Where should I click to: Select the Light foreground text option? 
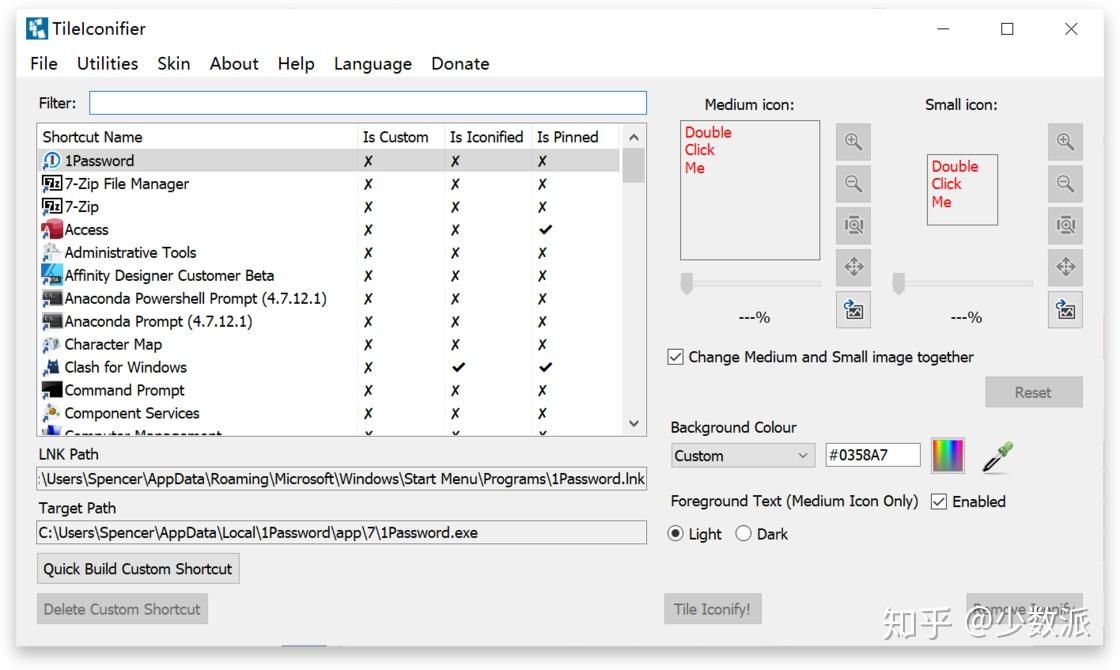click(x=675, y=534)
